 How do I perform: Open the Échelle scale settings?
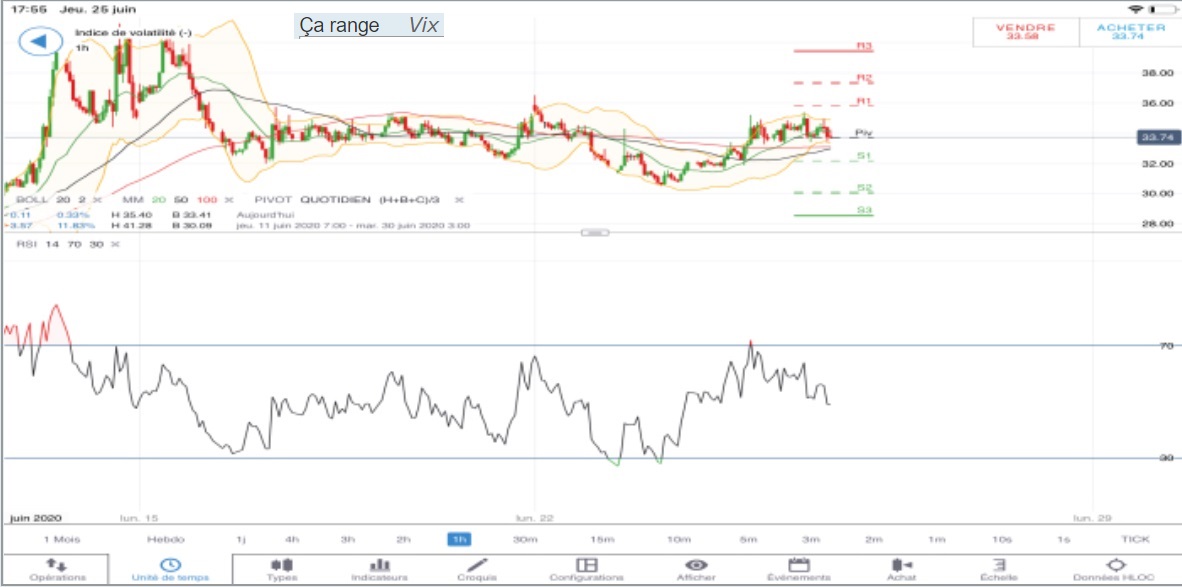pos(1000,570)
